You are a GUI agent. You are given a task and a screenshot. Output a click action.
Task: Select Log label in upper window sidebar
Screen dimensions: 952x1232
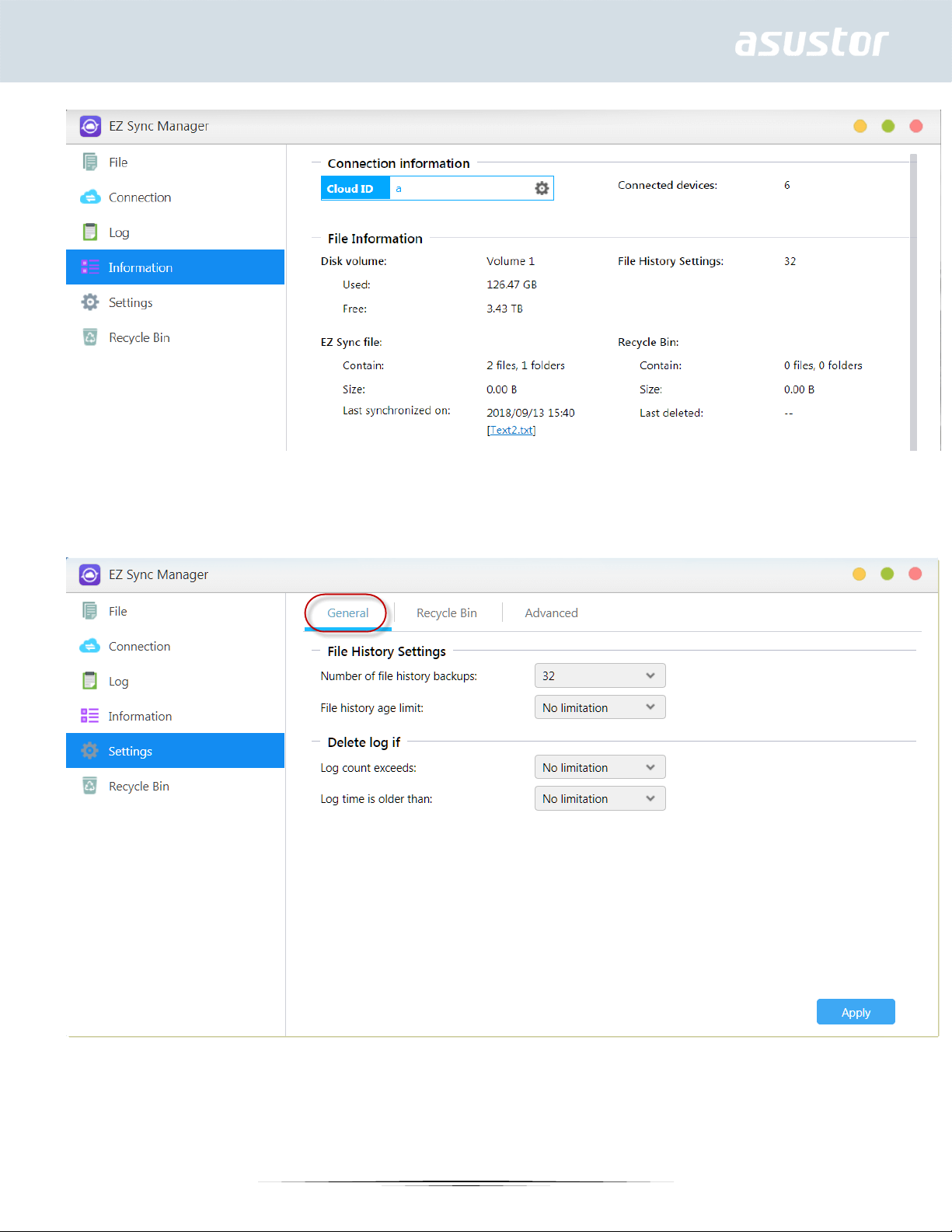tap(119, 232)
